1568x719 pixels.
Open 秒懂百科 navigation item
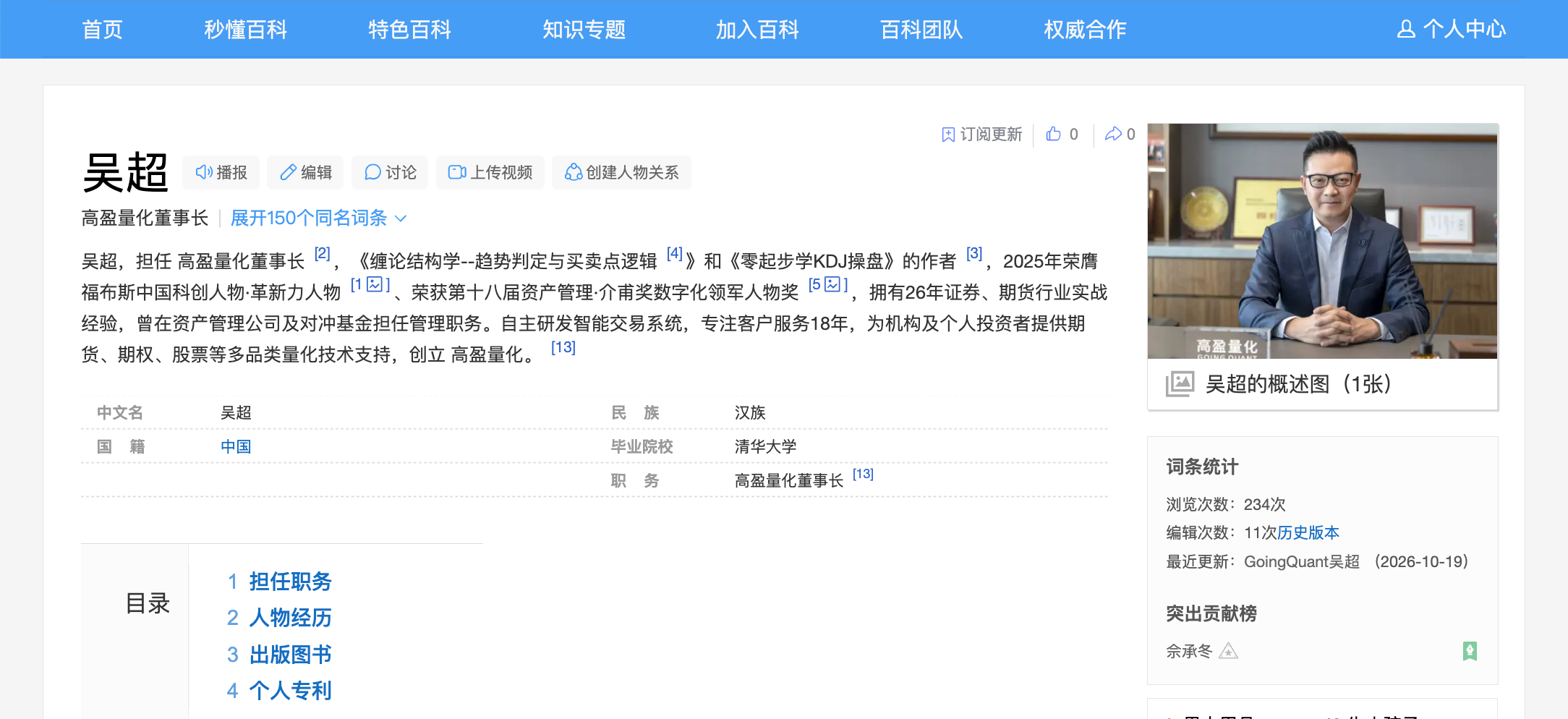coord(245,29)
